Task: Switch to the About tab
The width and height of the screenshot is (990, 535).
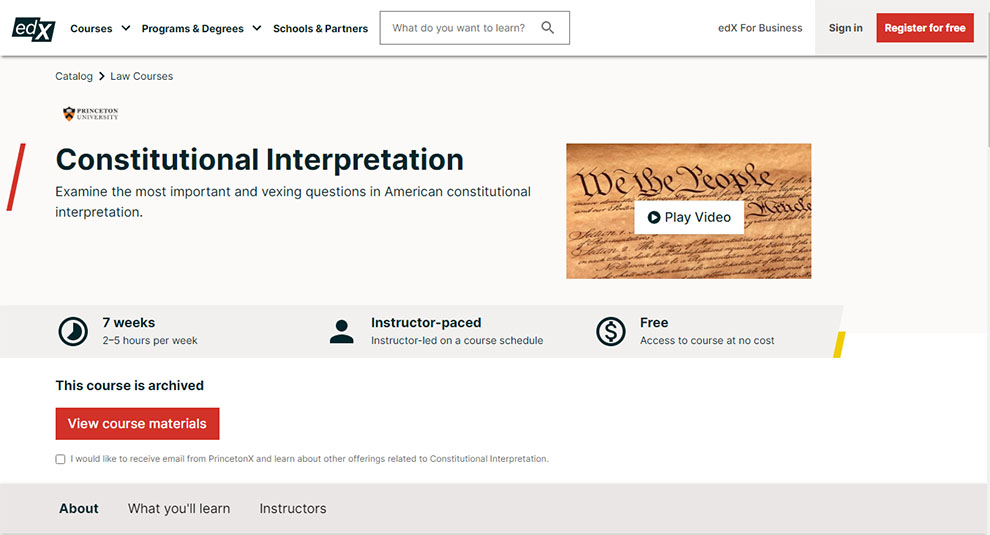Action: [x=79, y=508]
